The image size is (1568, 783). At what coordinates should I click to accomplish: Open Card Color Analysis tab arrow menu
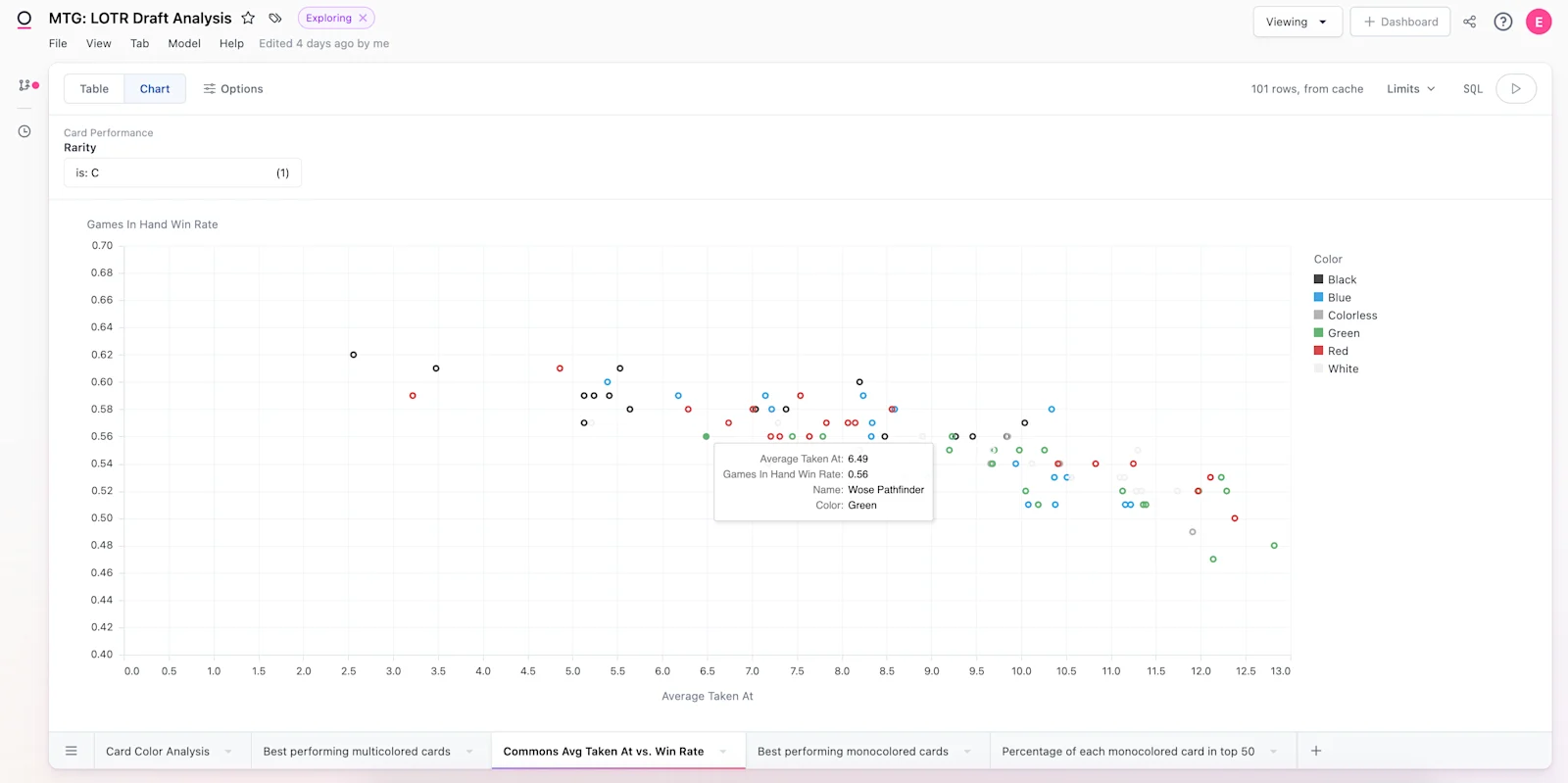[x=228, y=752]
